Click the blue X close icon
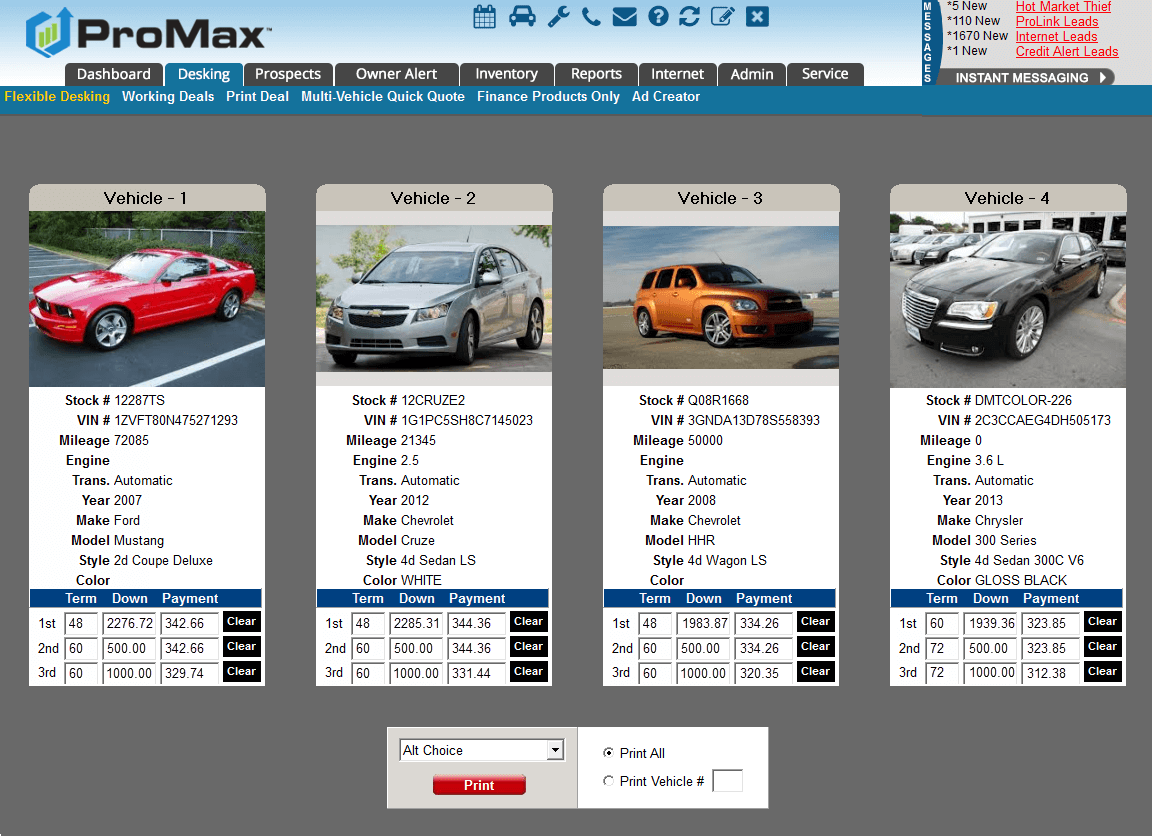1152x836 pixels. (757, 16)
